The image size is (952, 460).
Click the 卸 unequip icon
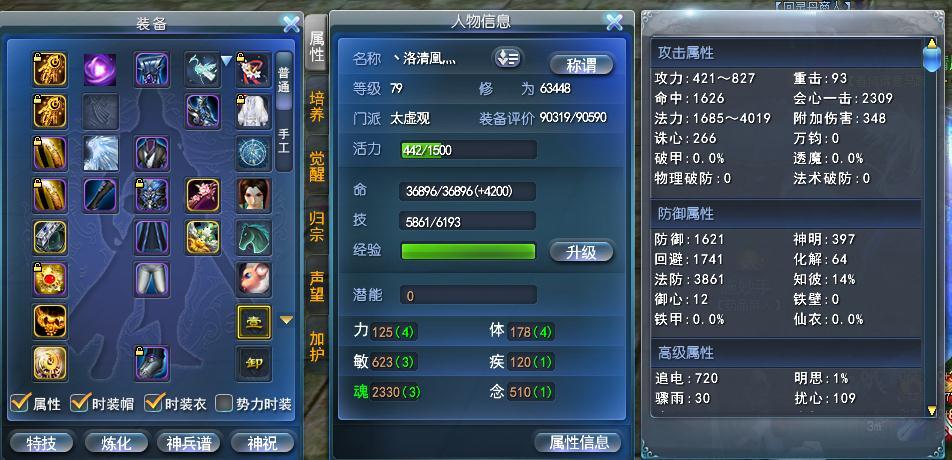tap(253, 364)
